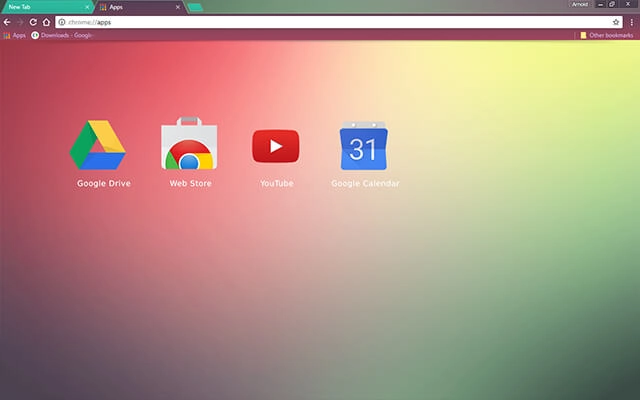Click the Web Store label text
This screenshot has width=640, height=400.
coord(191,183)
